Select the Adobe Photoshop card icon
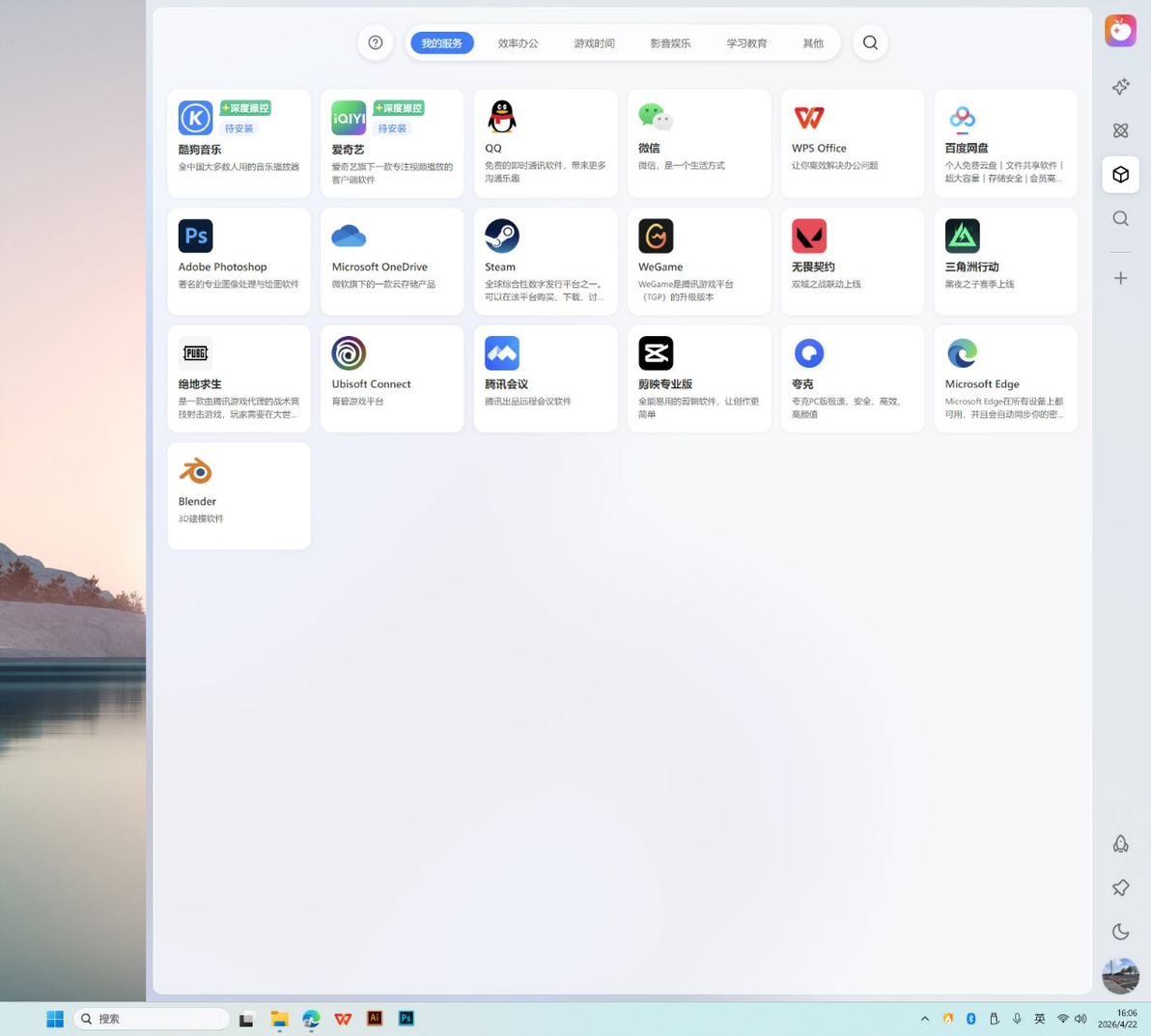The height and width of the screenshot is (1036, 1151). 195,236
